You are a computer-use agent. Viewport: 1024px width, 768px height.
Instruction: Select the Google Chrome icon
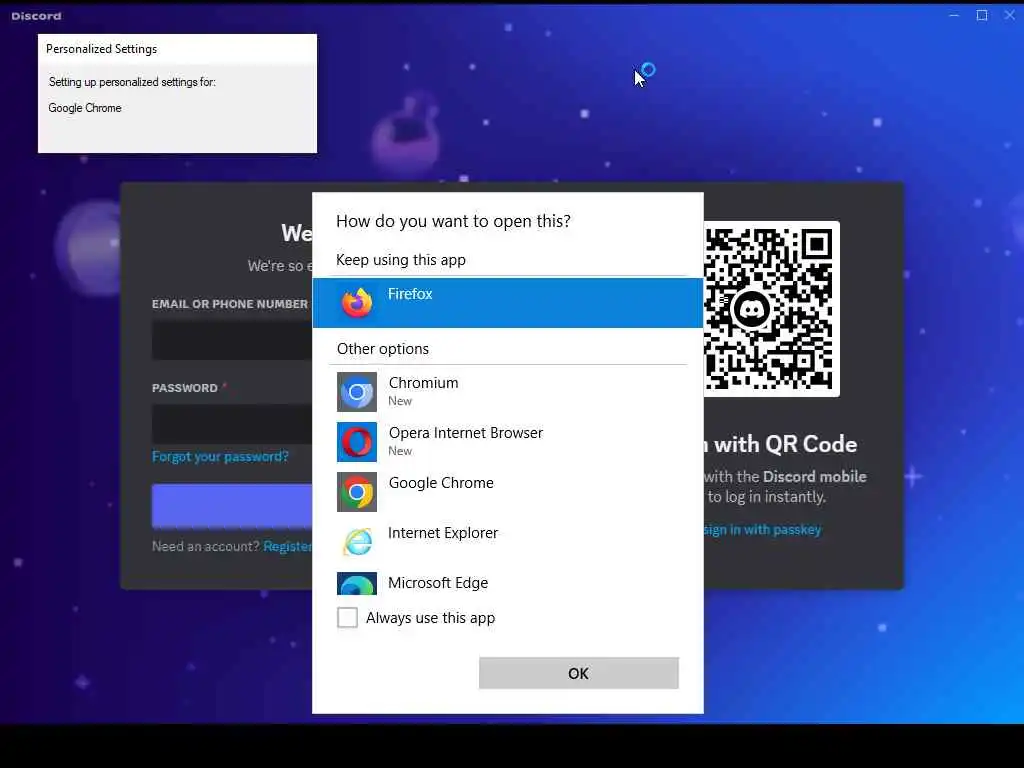point(357,492)
